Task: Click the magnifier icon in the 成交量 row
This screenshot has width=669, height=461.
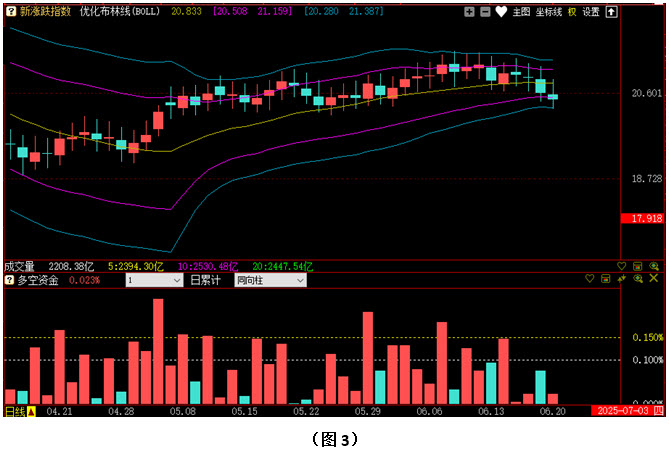Action: point(653,267)
